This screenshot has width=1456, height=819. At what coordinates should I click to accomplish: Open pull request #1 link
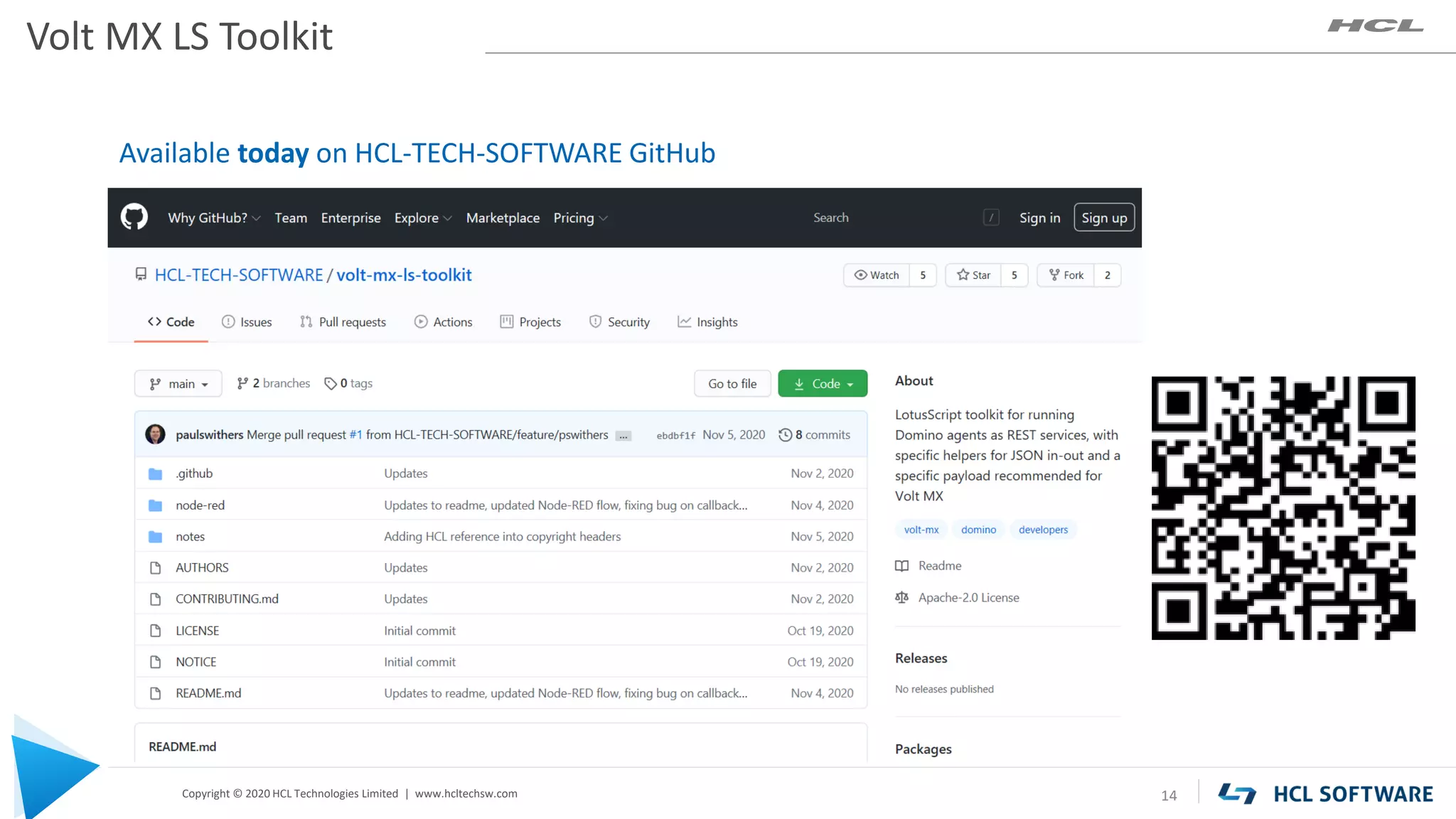coord(355,435)
